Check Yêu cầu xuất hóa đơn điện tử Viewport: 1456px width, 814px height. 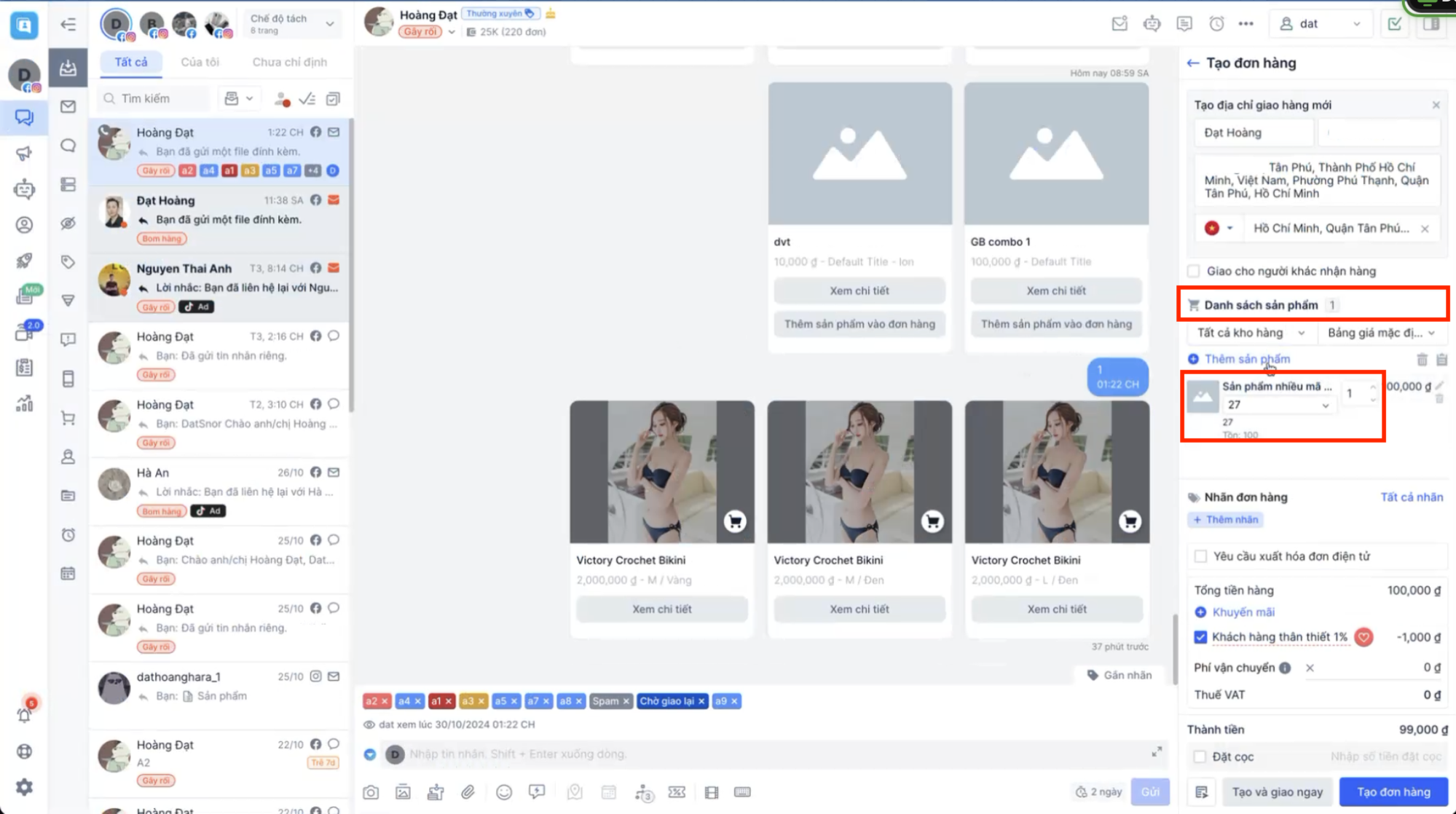tap(1201, 556)
